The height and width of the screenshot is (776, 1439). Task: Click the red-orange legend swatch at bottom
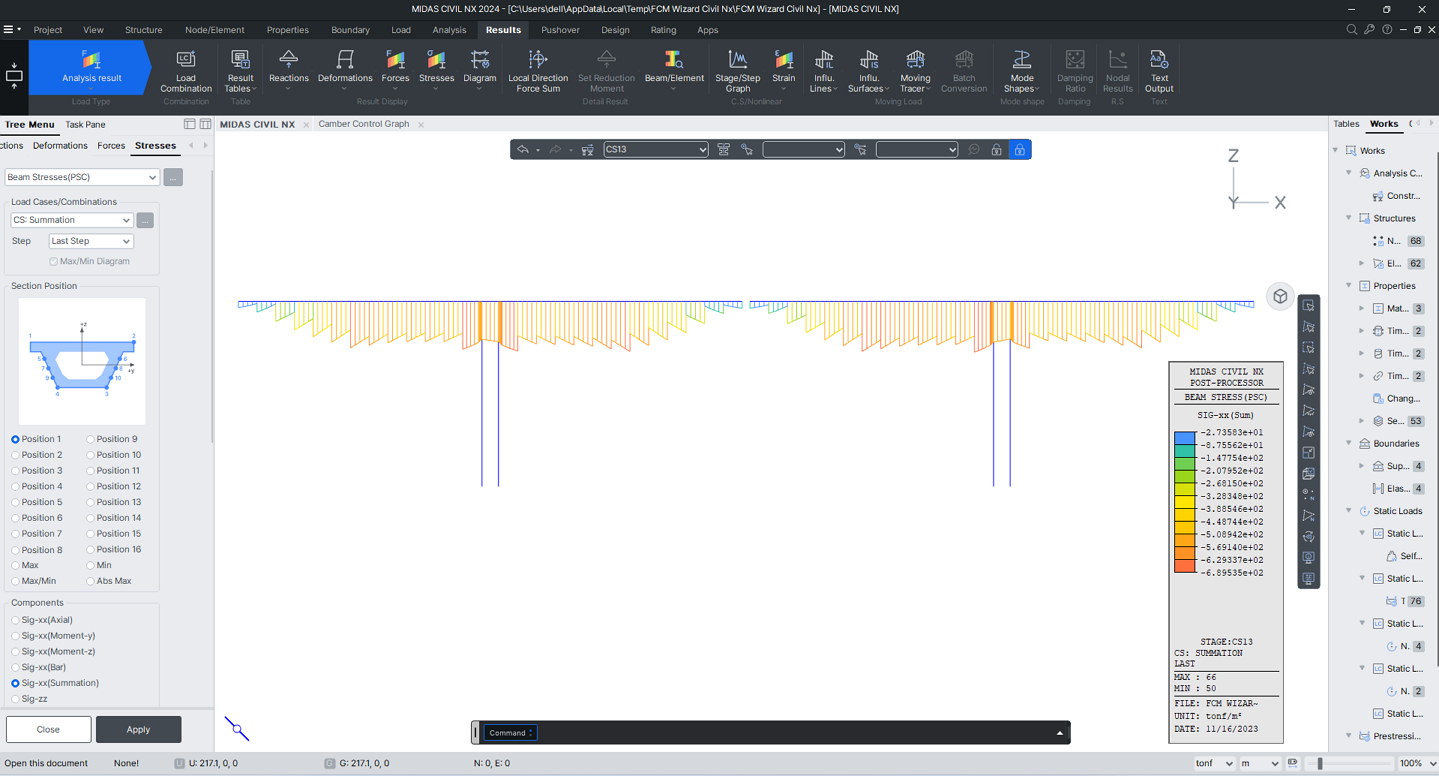(1184, 566)
